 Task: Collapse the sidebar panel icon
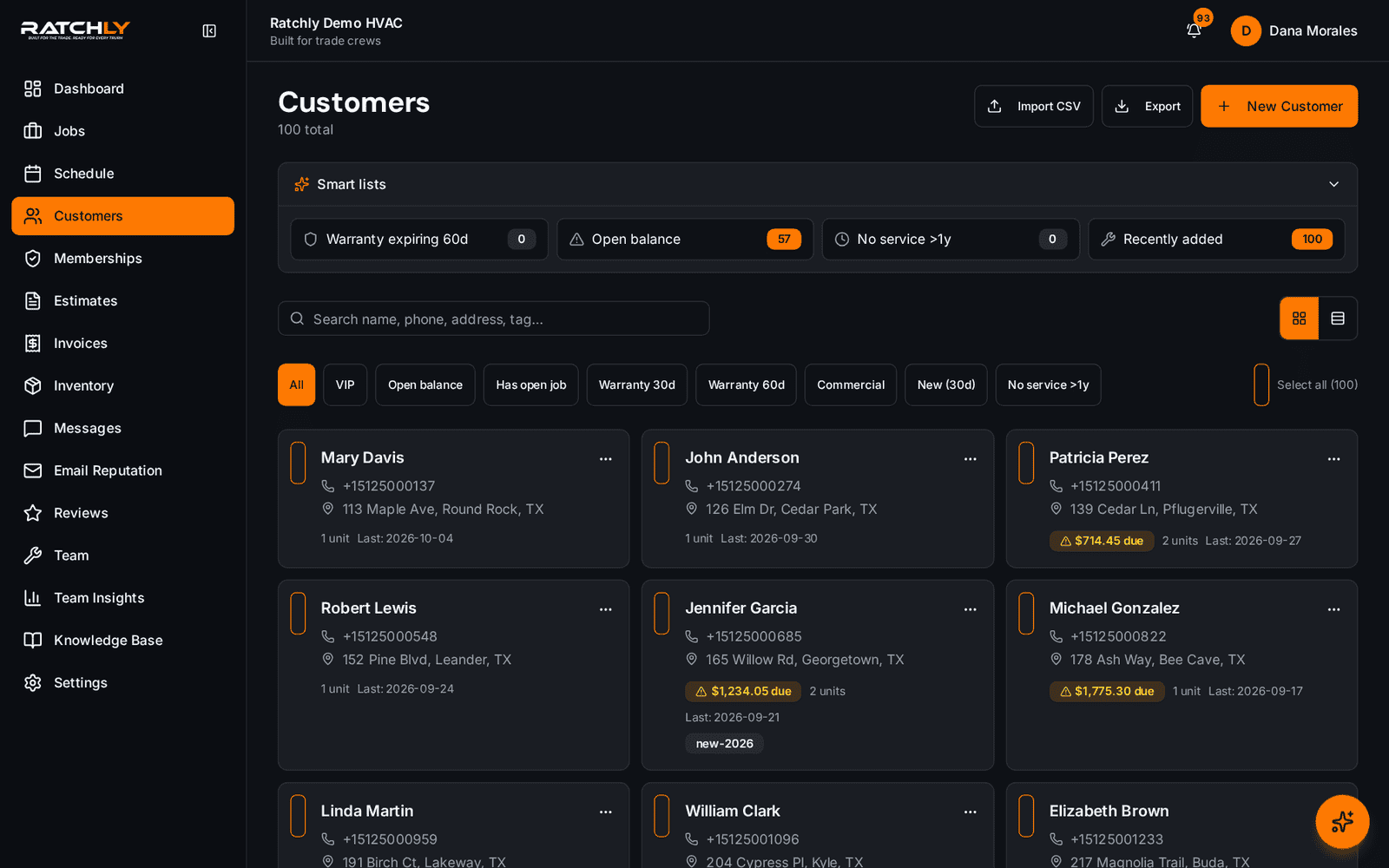point(209,31)
